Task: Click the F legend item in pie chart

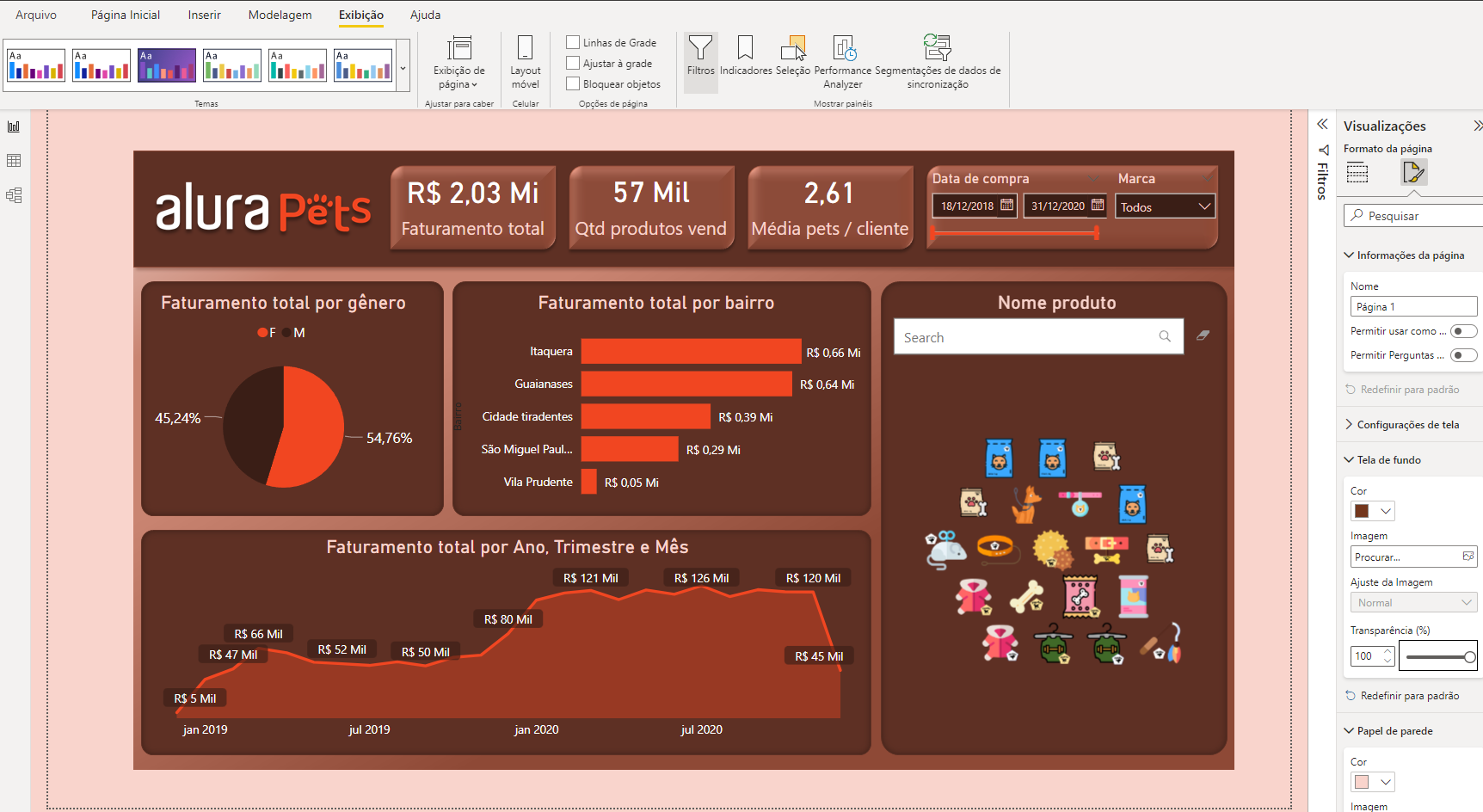Action: [x=267, y=333]
